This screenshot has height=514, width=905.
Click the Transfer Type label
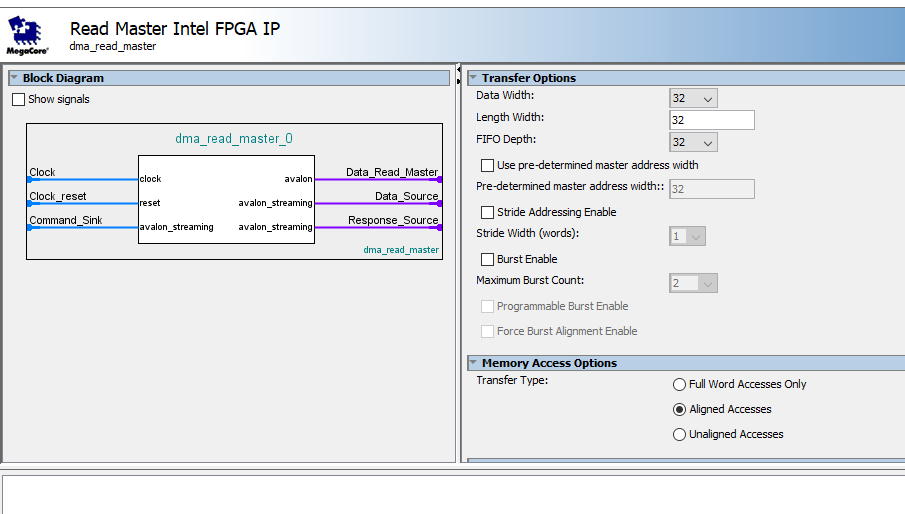[512, 380]
